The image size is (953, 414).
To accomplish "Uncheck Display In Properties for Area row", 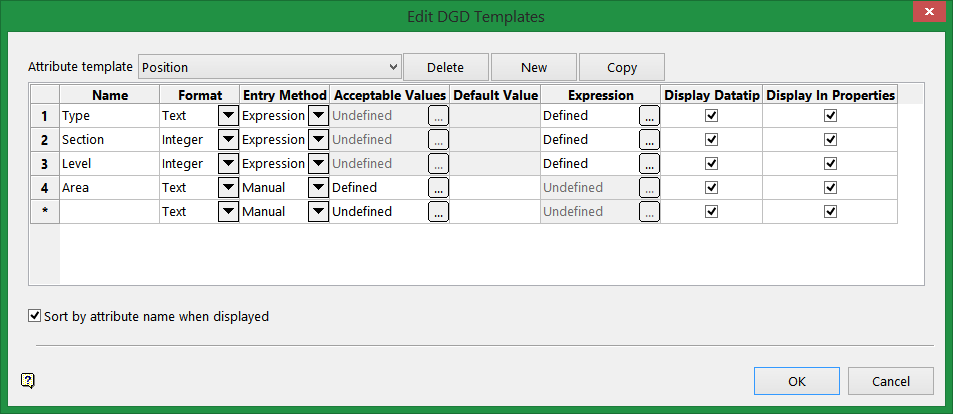I will [830, 187].
